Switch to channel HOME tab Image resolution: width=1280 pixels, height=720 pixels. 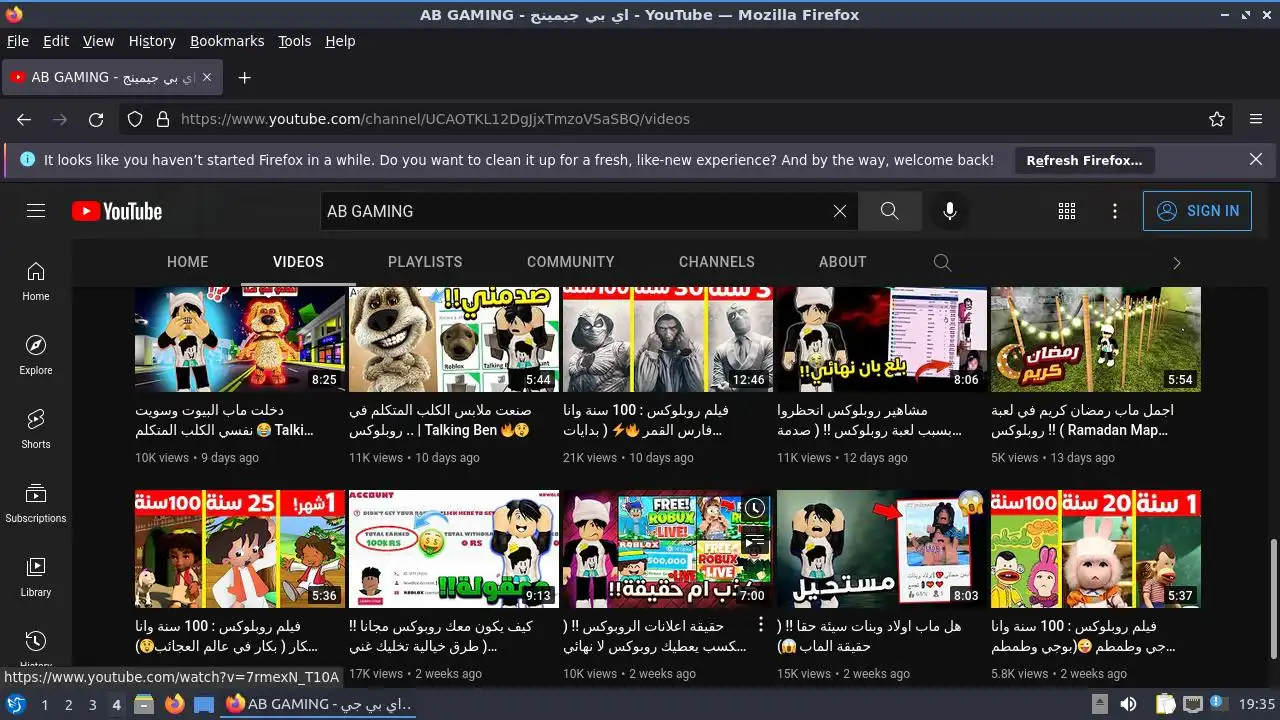(188, 262)
